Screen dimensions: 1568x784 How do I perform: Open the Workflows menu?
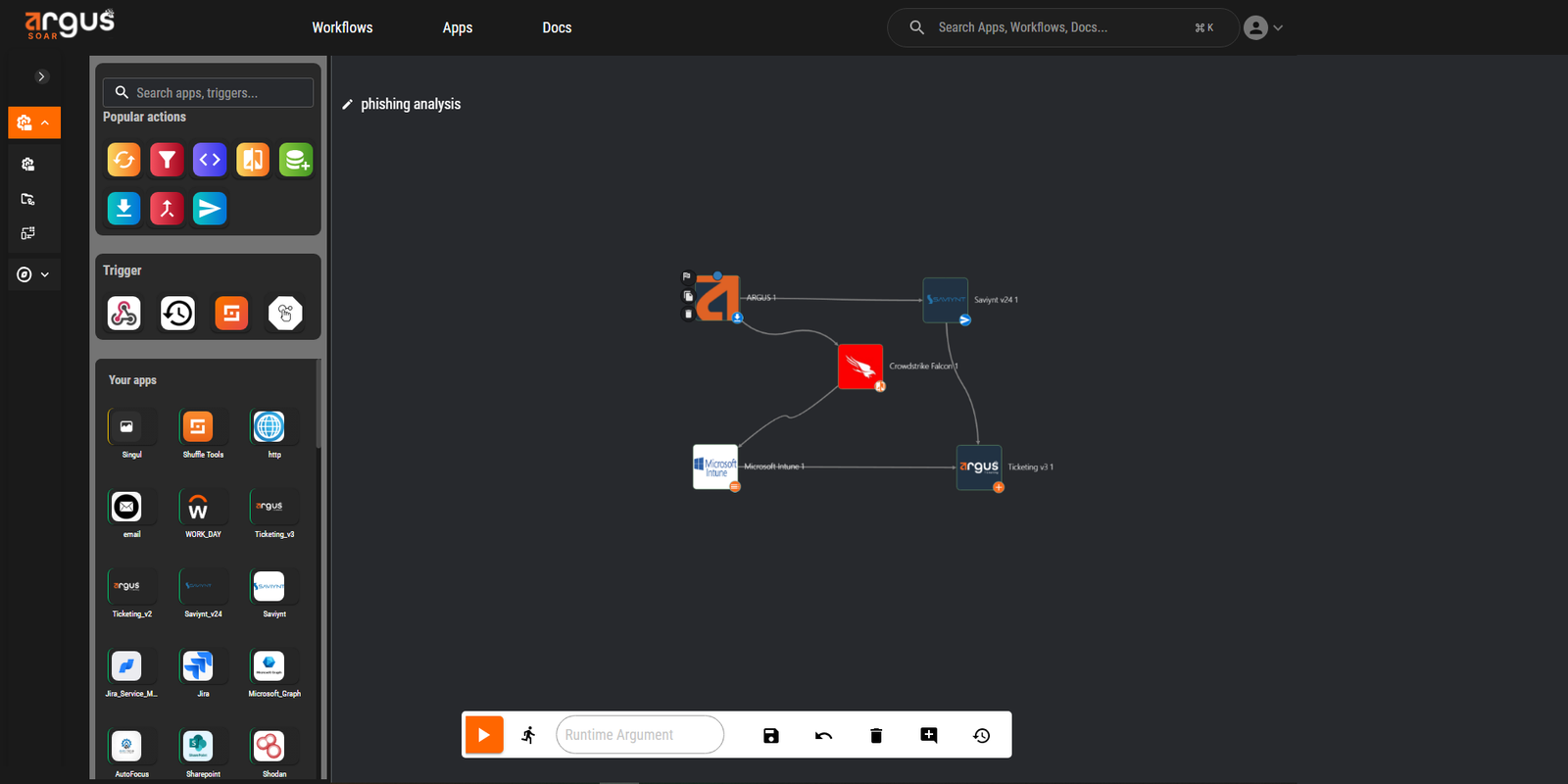pyautogui.click(x=342, y=27)
